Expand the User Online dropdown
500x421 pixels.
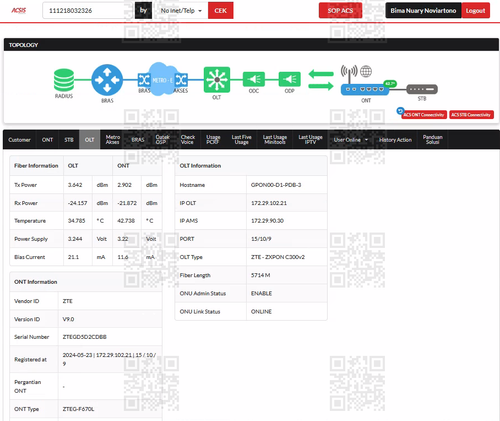click(351, 140)
